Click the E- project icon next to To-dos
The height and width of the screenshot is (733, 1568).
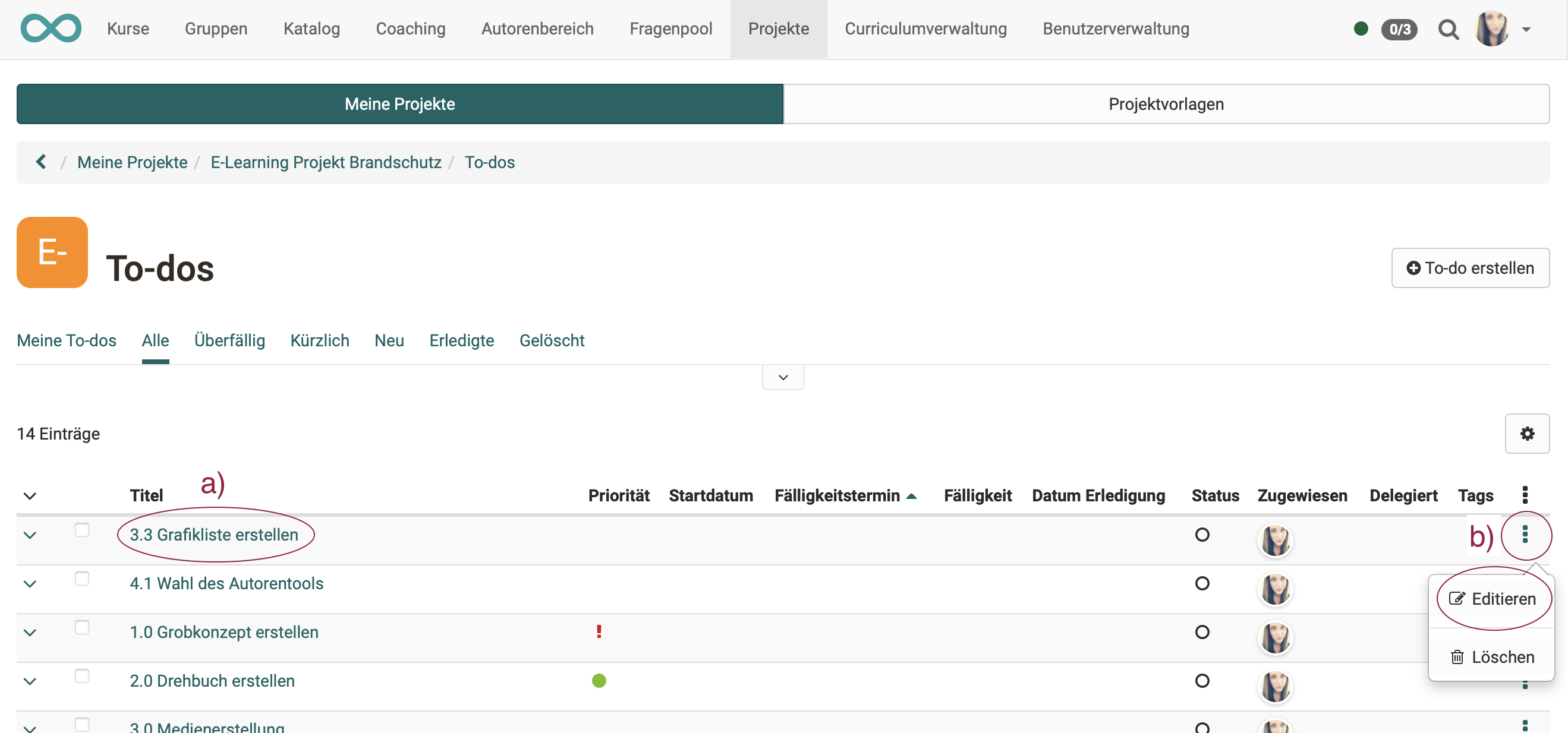(x=52, y=252)
